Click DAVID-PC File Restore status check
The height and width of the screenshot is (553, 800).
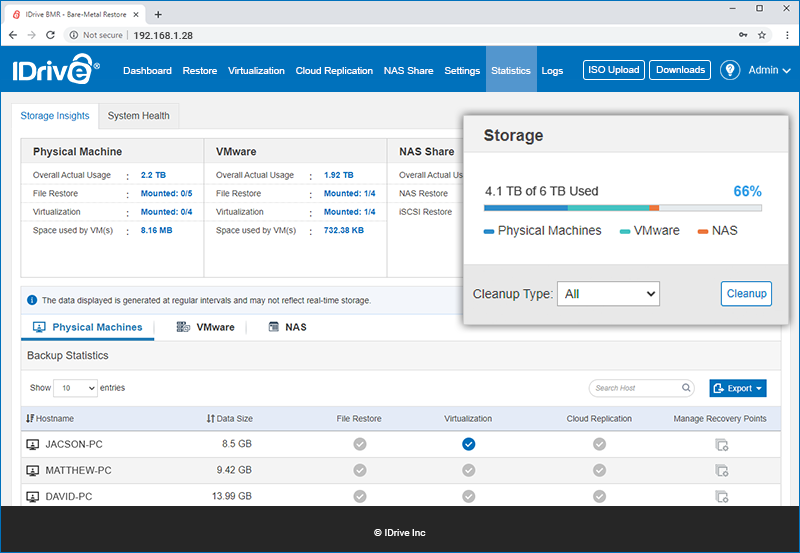click(x=360, y=496)
